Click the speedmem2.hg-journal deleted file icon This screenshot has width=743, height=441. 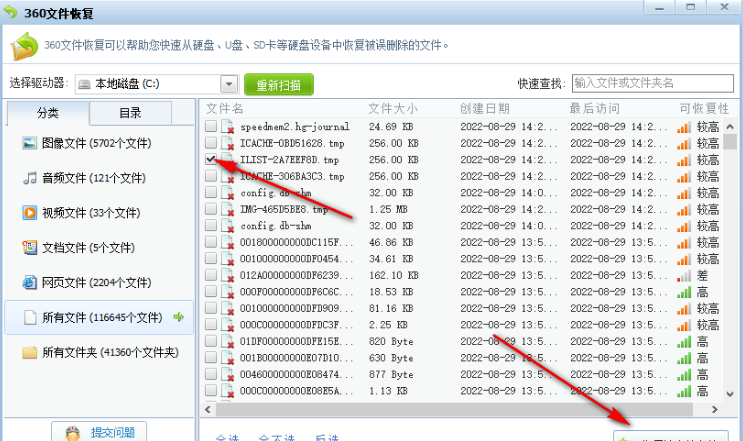[x=227, y=127]
